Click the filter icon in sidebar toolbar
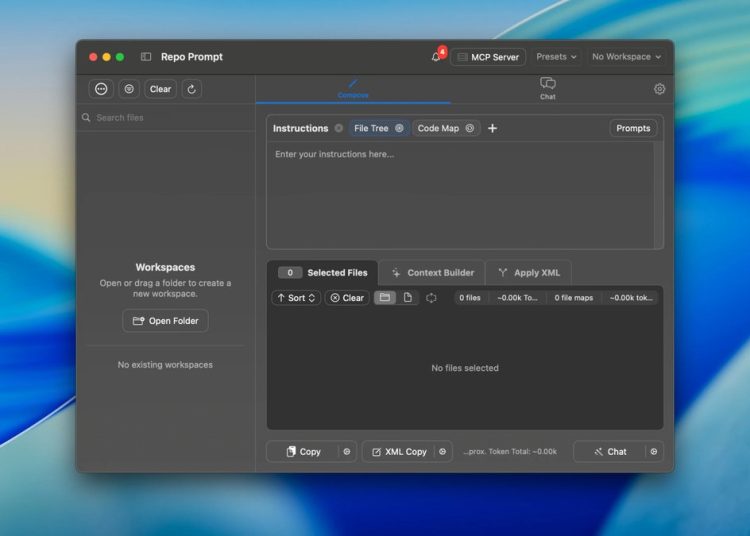The image size is (750, 536). click(x=128, y=89)
